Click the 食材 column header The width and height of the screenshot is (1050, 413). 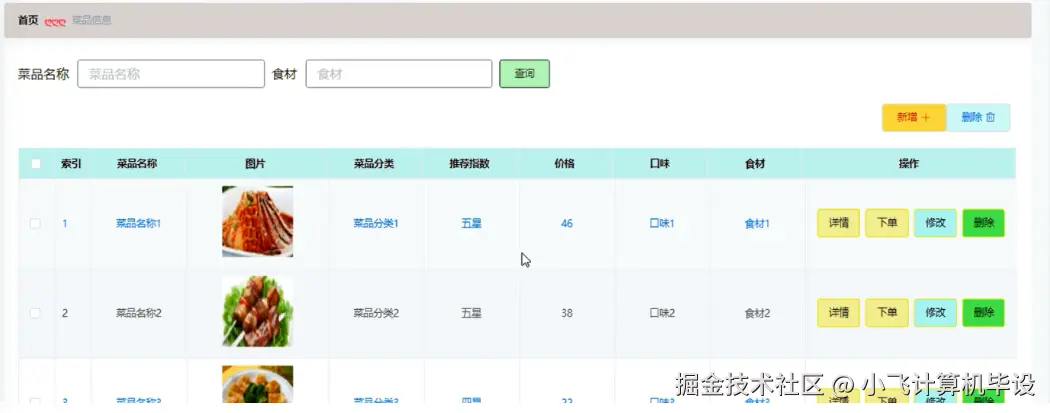pos(755,163)
